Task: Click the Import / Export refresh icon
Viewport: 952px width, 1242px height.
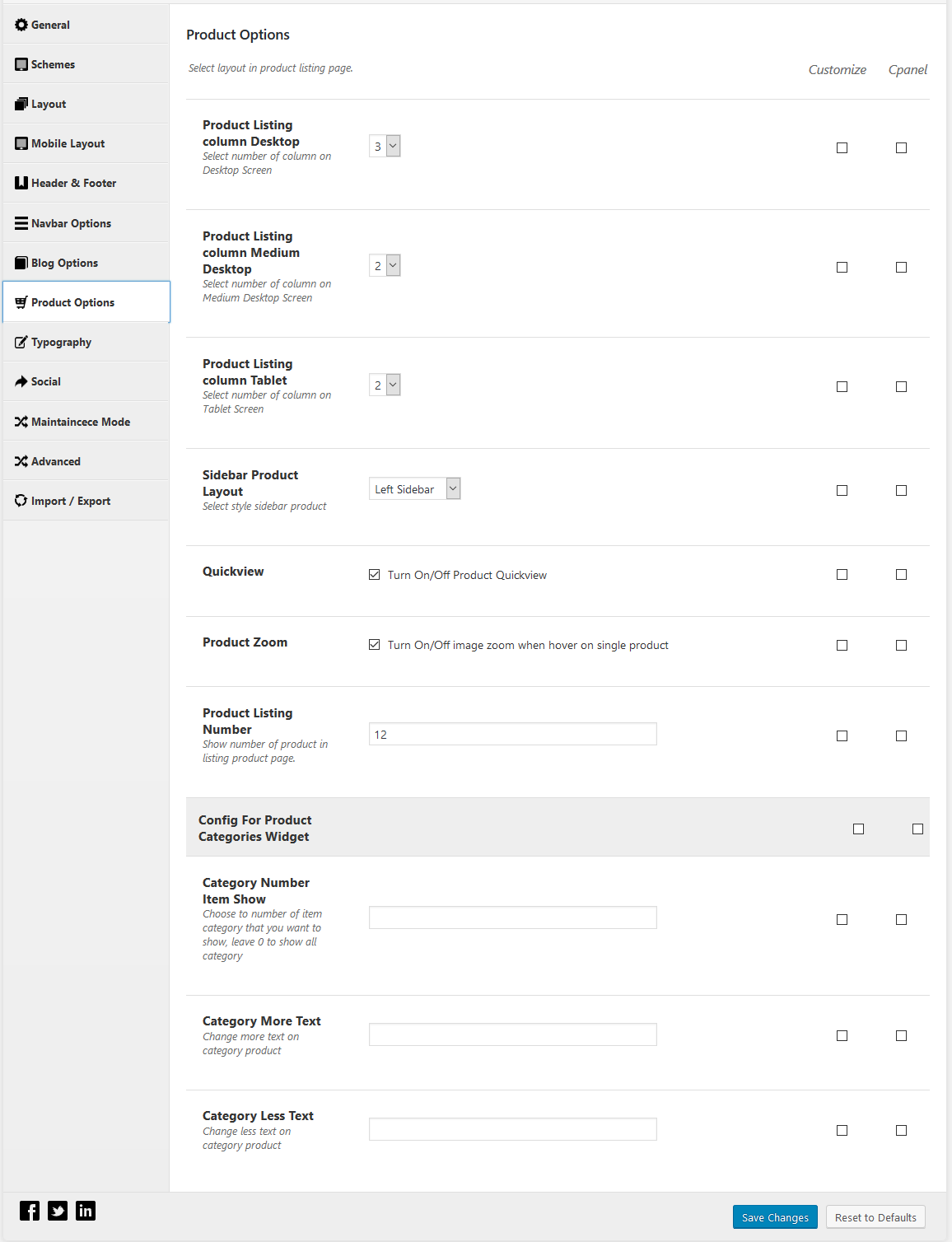Action: pyautogui.click(x=21, y=501)
